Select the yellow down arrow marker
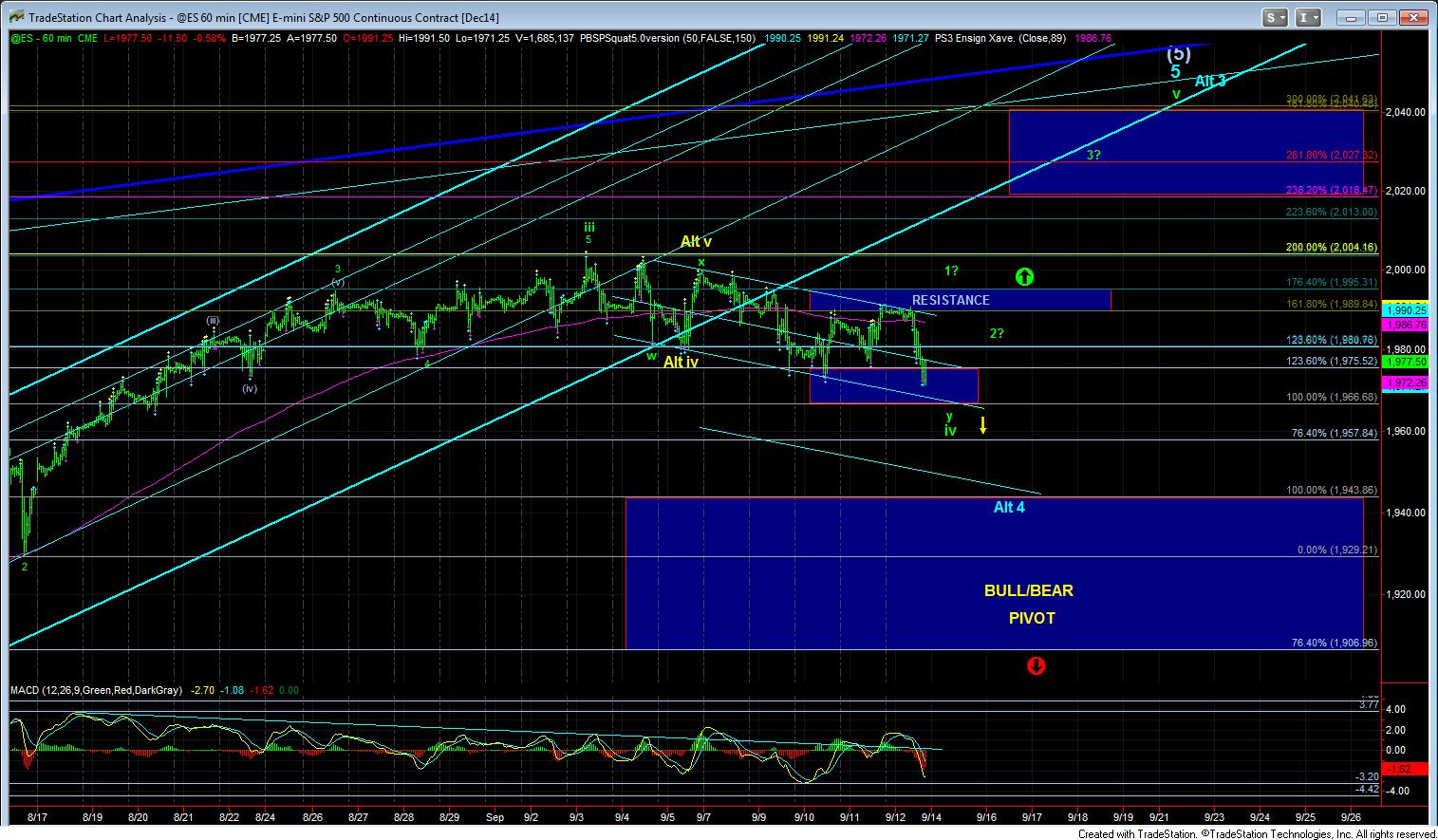 [983, 424]
